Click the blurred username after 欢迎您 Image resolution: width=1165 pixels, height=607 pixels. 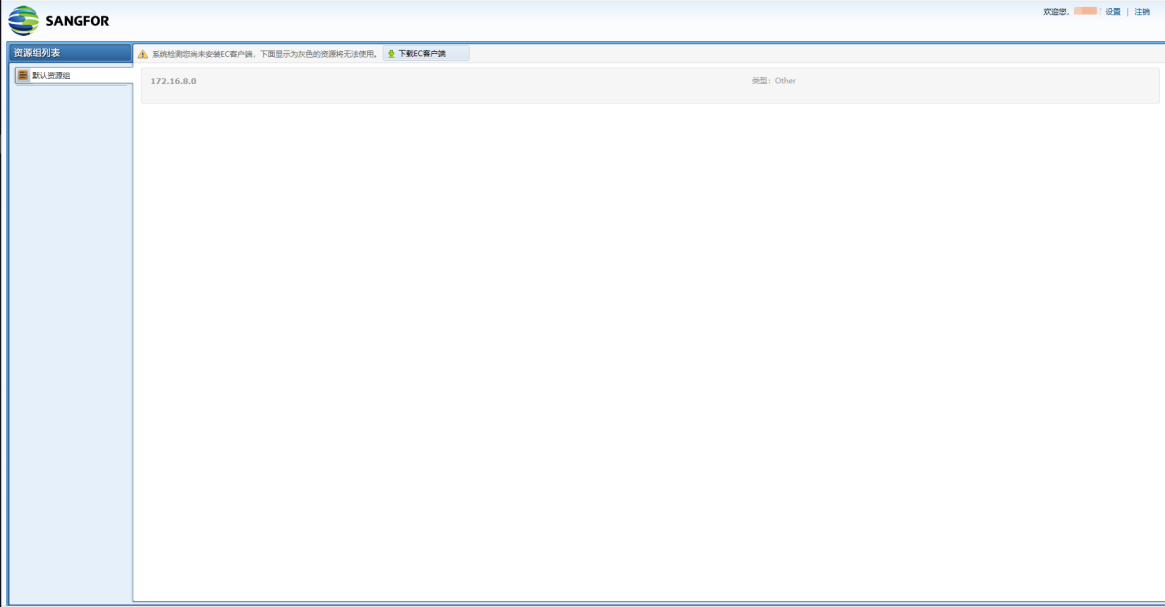pos(1085,12)
